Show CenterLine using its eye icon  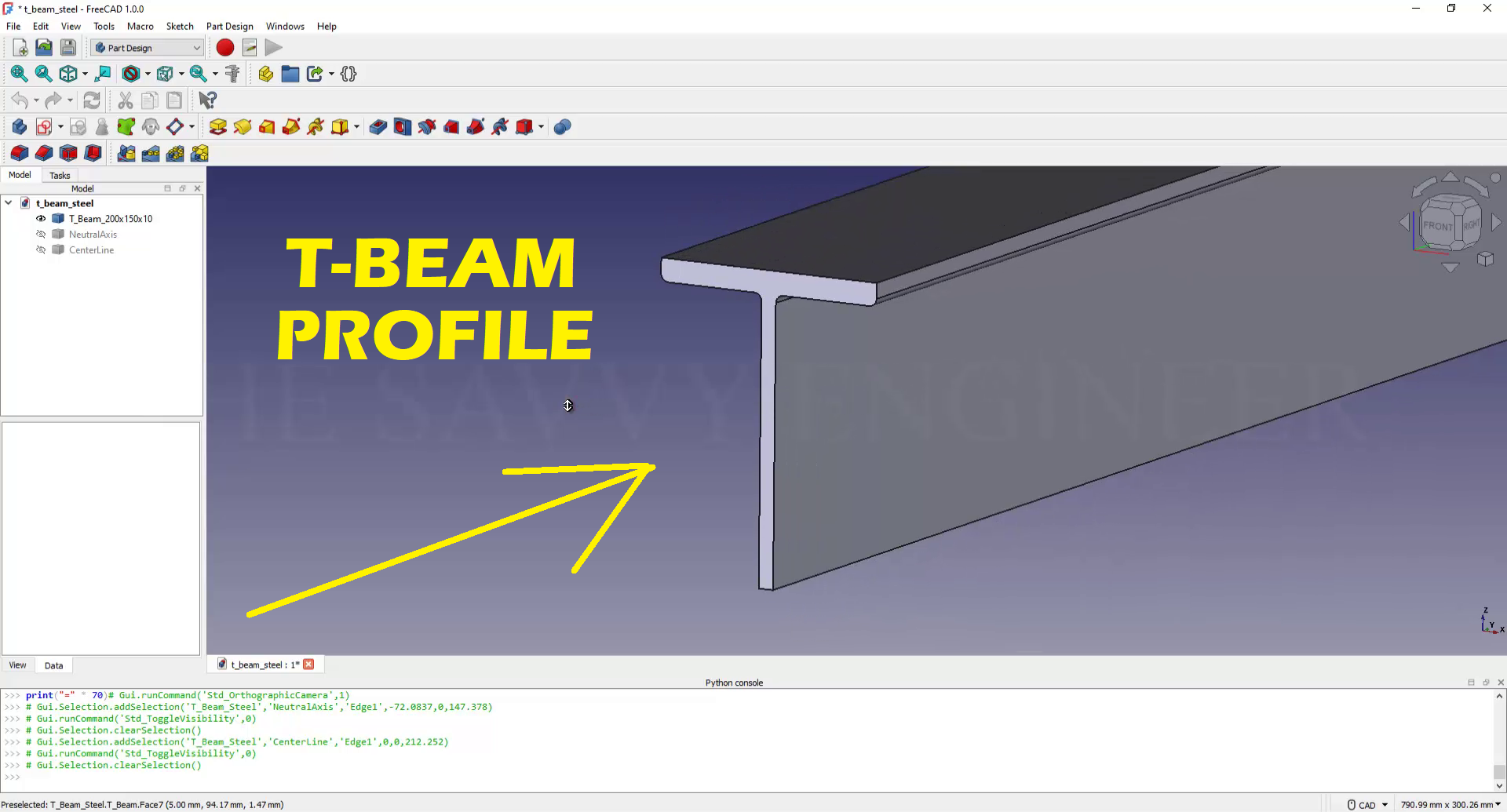[x=41, y=250]
